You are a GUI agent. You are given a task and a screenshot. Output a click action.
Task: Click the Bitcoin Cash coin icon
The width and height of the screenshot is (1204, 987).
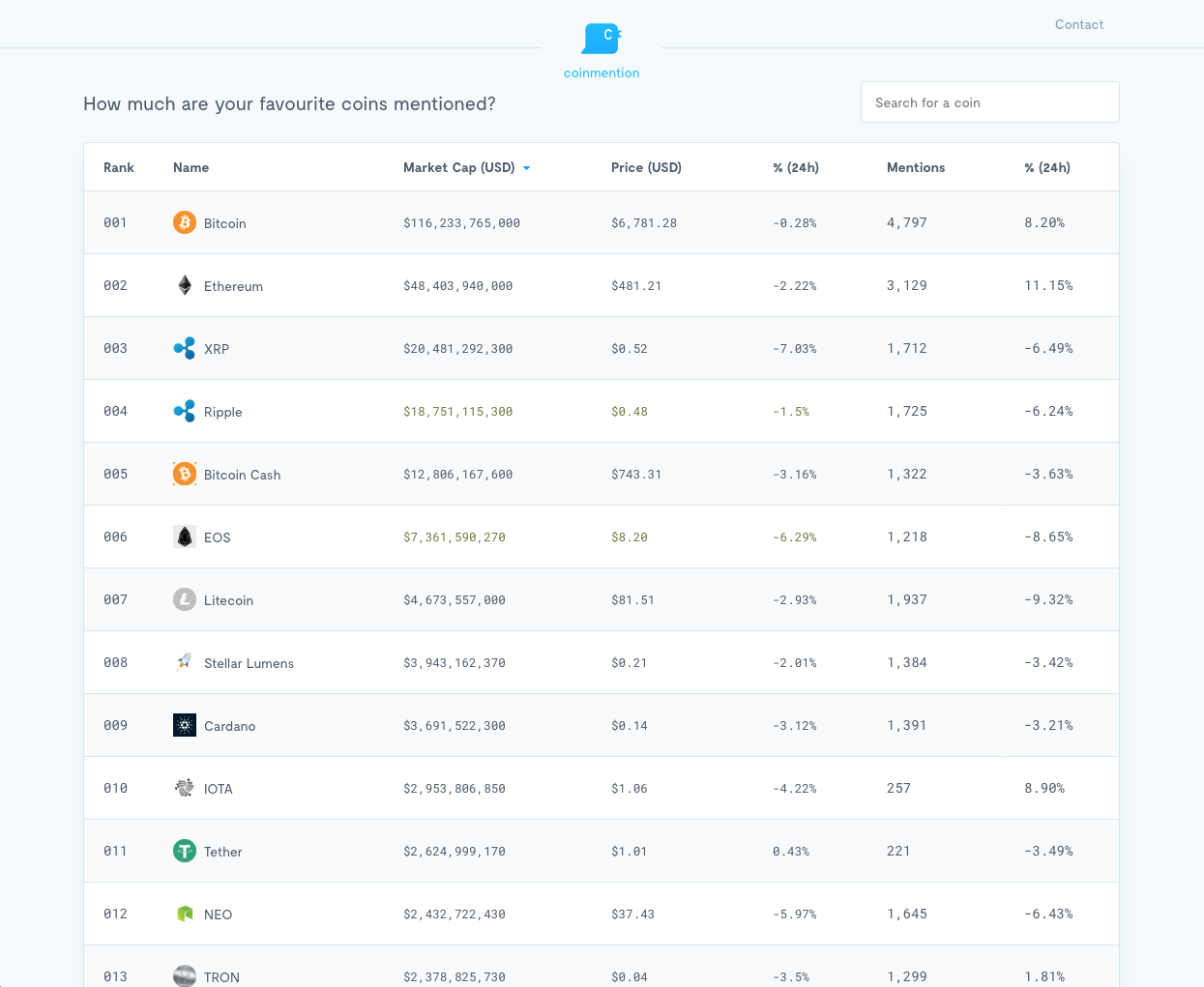[x=185, y=473]
